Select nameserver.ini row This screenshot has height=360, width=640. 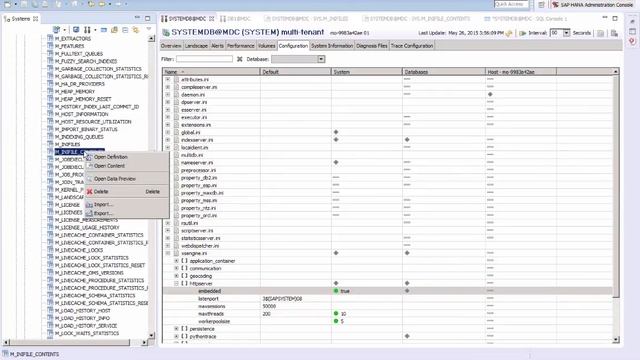(x=388, y=162)
